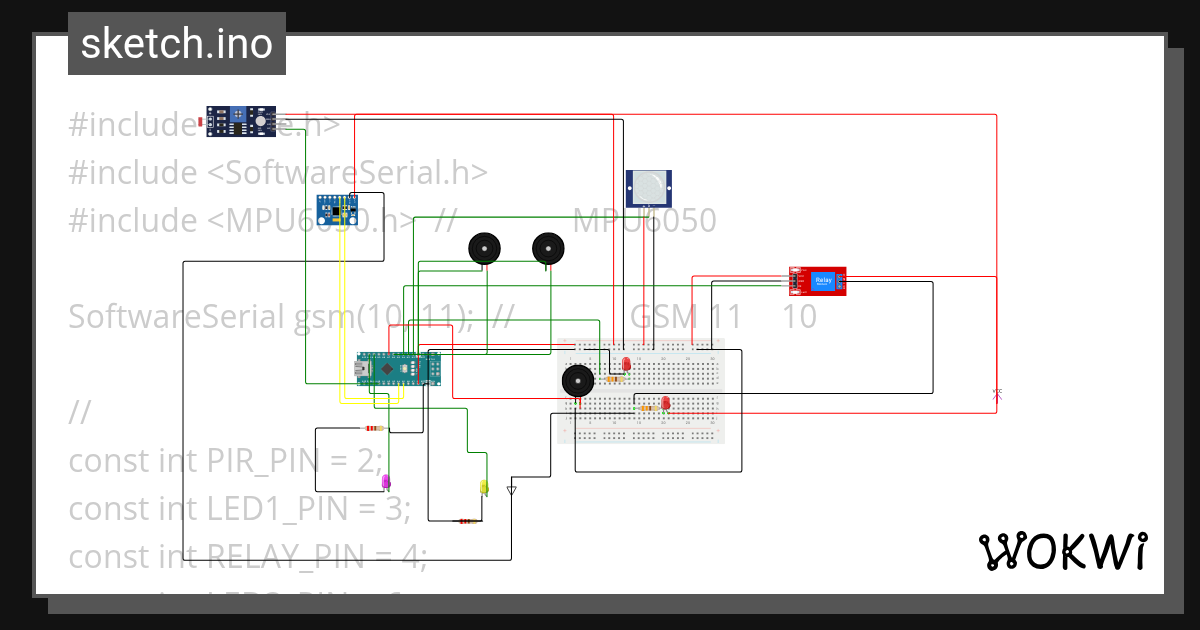Select the yellow LED

(484, 487)
